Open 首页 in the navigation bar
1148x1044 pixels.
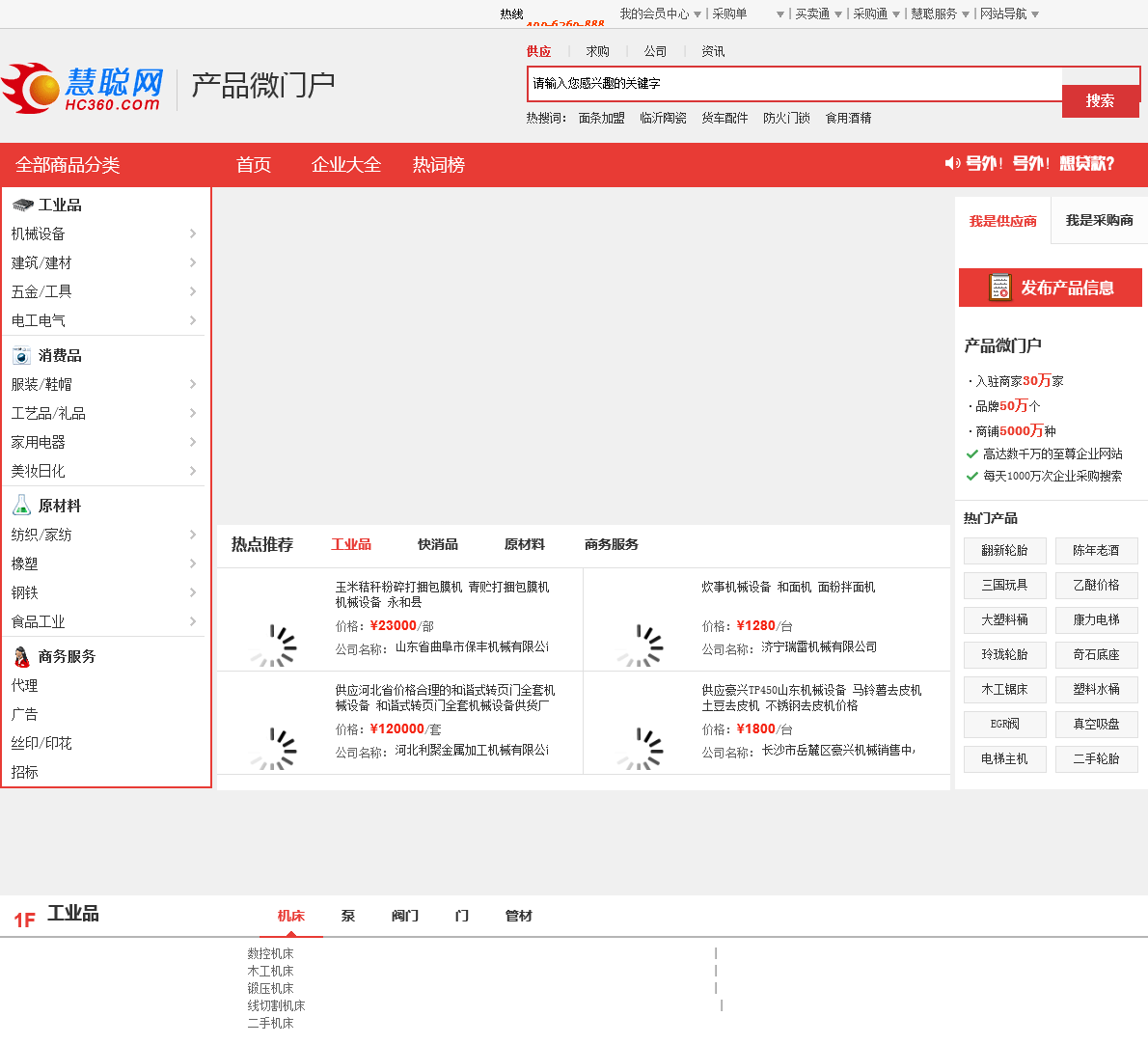[x=254, y=165]
